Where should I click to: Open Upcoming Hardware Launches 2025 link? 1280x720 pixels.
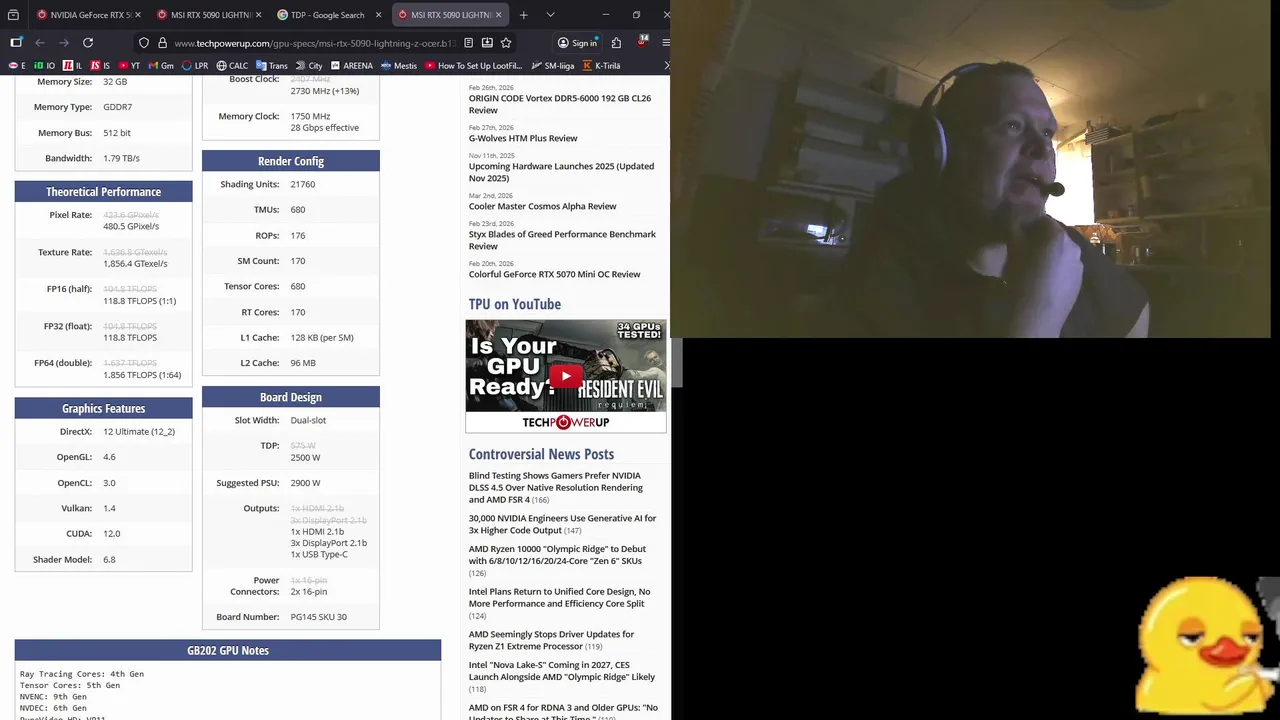tap(561, 172)
